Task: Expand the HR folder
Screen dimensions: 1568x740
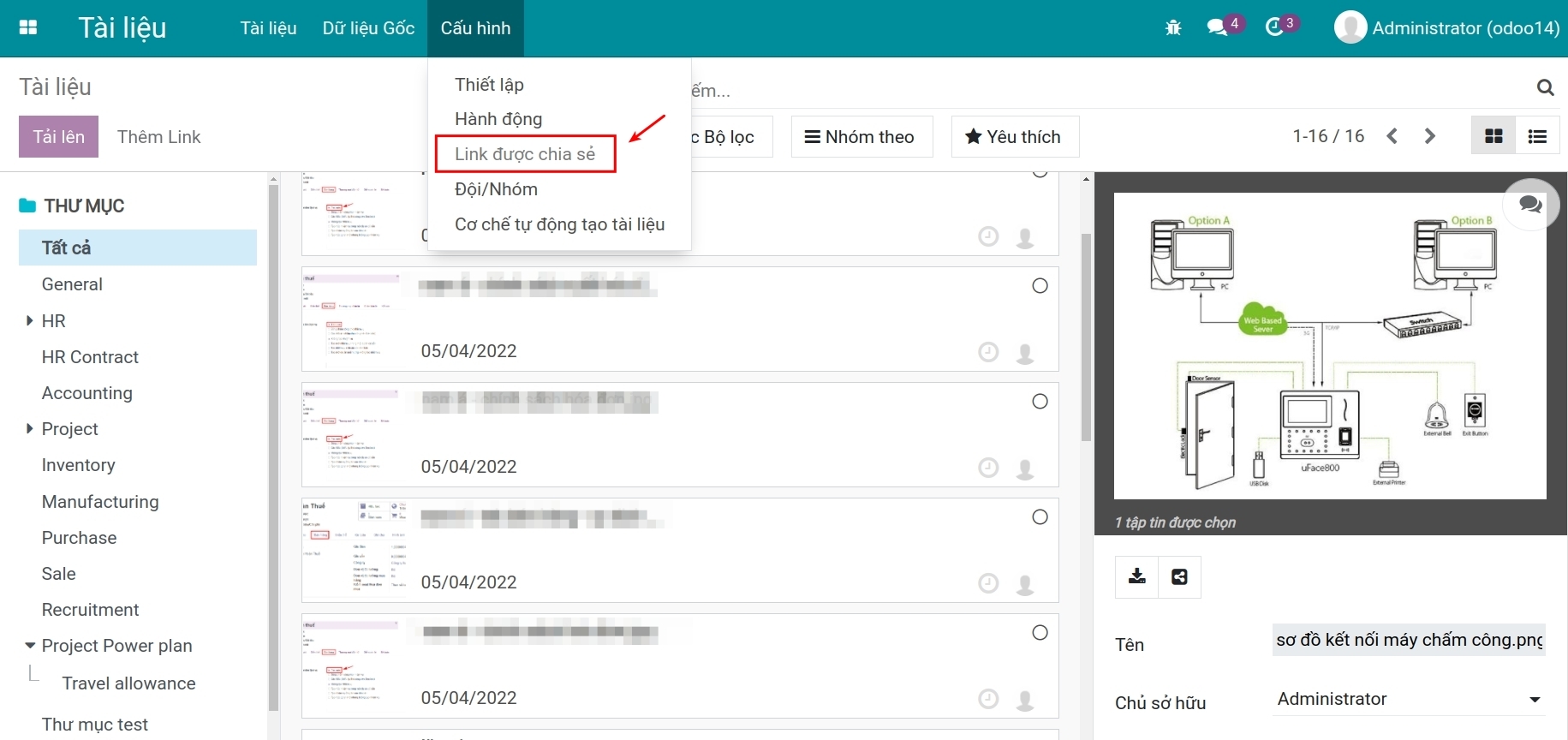Action: pyautogui.click(x=29, y=320)
